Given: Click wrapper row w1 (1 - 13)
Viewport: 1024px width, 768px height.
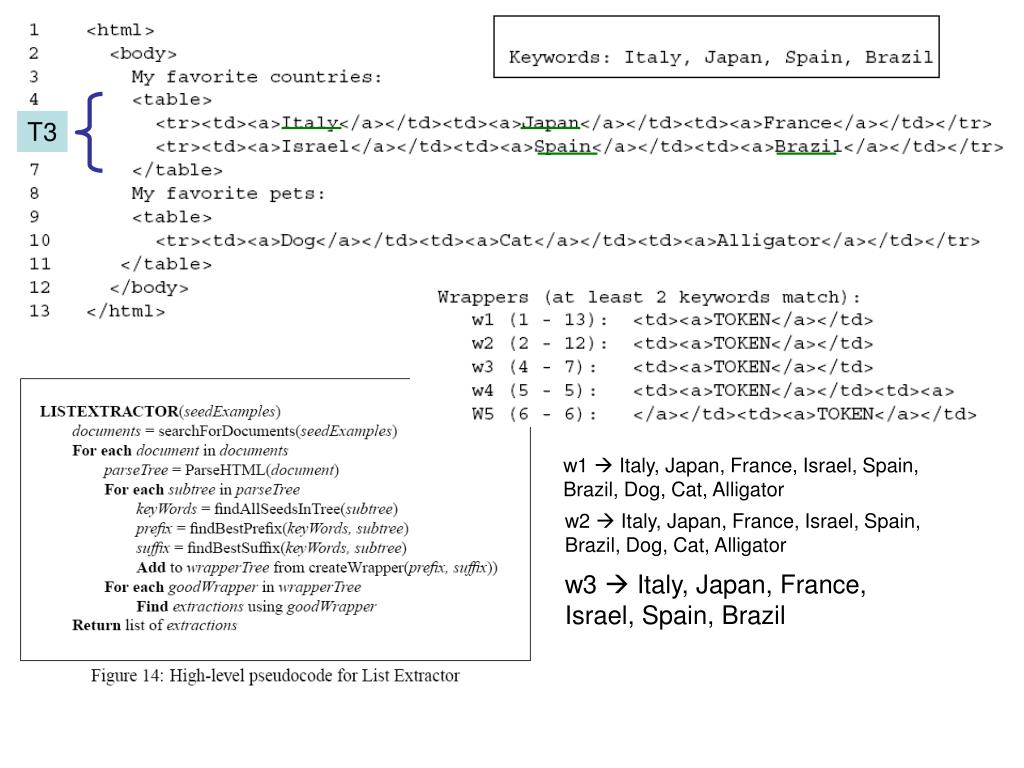Looking at the screenshot, I should click(672, 320).
